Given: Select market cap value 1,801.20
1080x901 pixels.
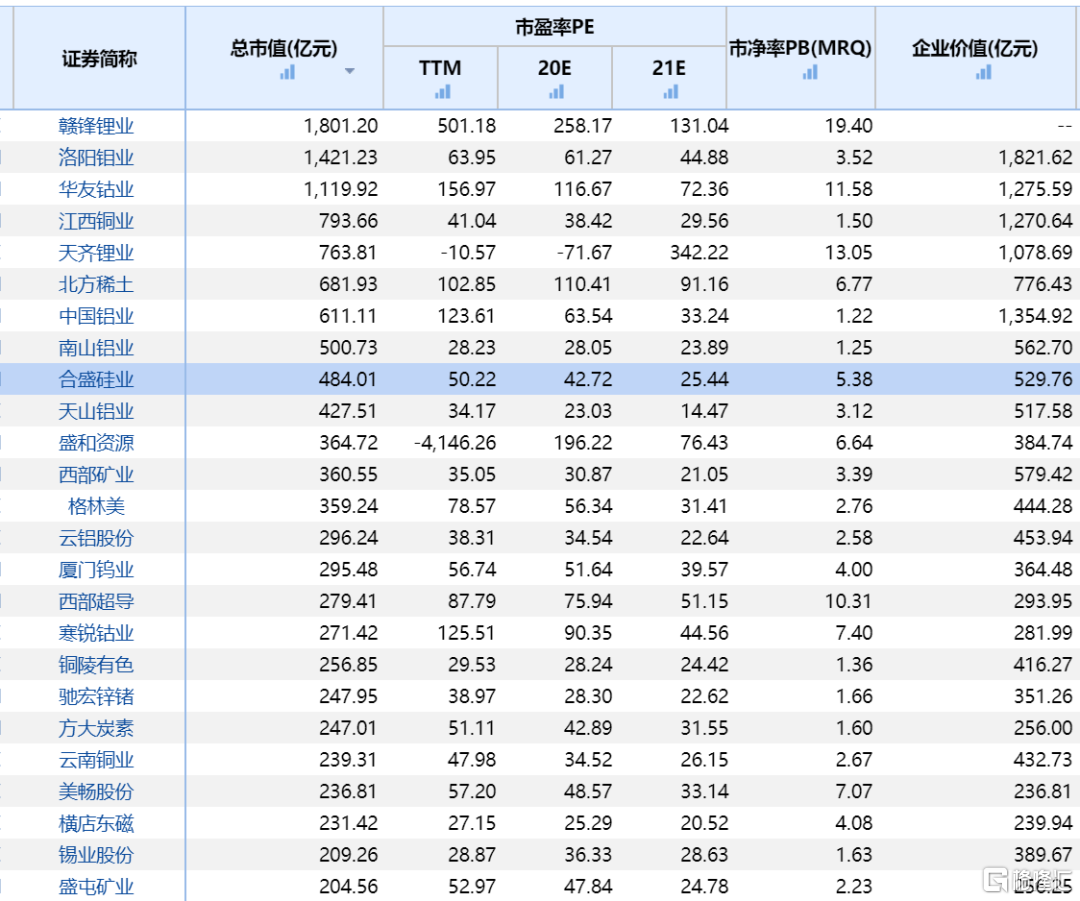Looking at the screenshot, I should (x=341, y=126).
